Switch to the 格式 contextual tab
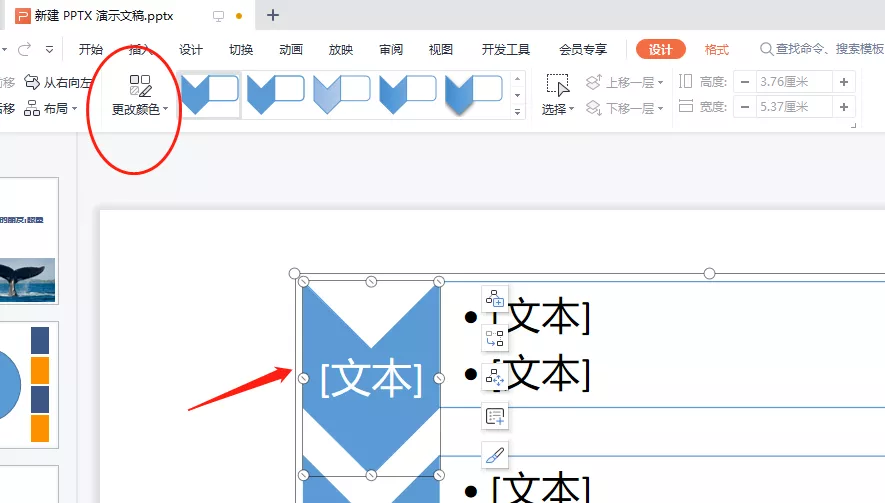Viewport: 885px width, 503px height. [x=717, y=50]
